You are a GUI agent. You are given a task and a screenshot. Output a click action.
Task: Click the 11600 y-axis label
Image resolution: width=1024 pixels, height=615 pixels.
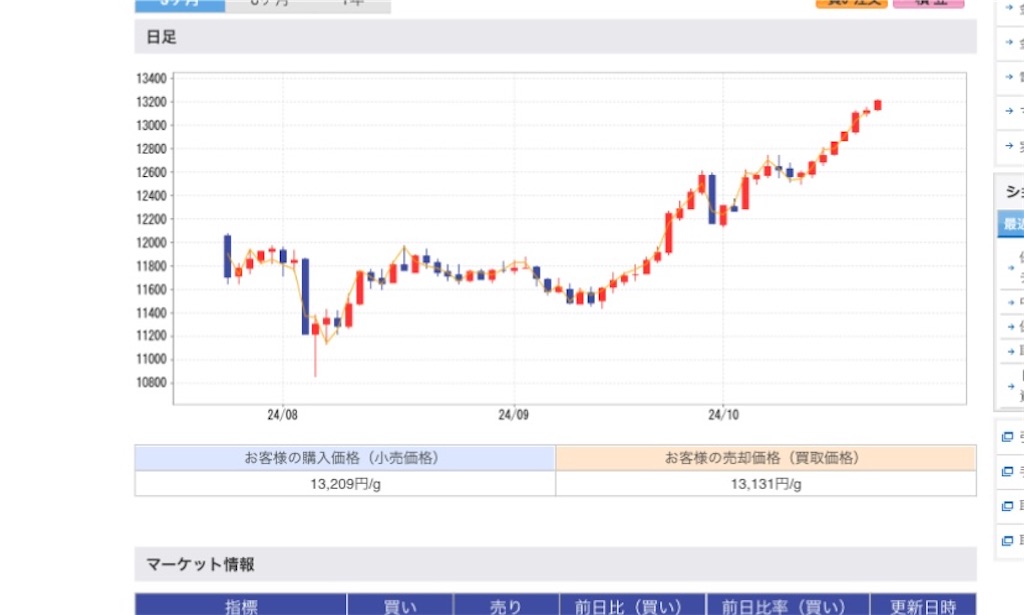click(152, 289)
